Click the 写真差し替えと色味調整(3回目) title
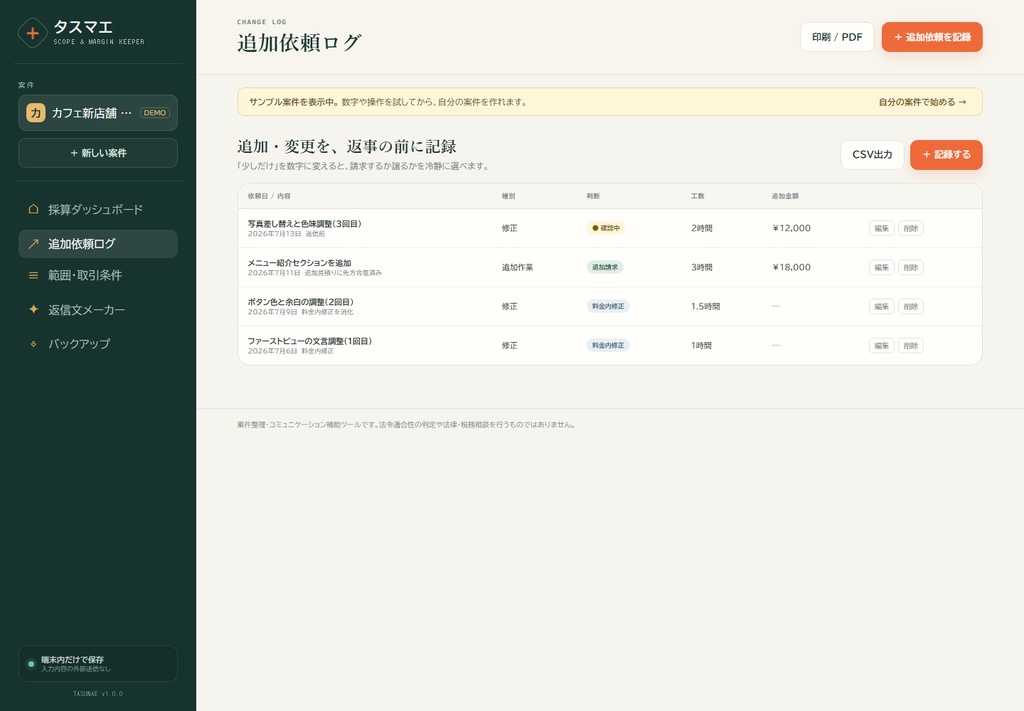This screenshot has height=711, width=1024. coord(304,223)
